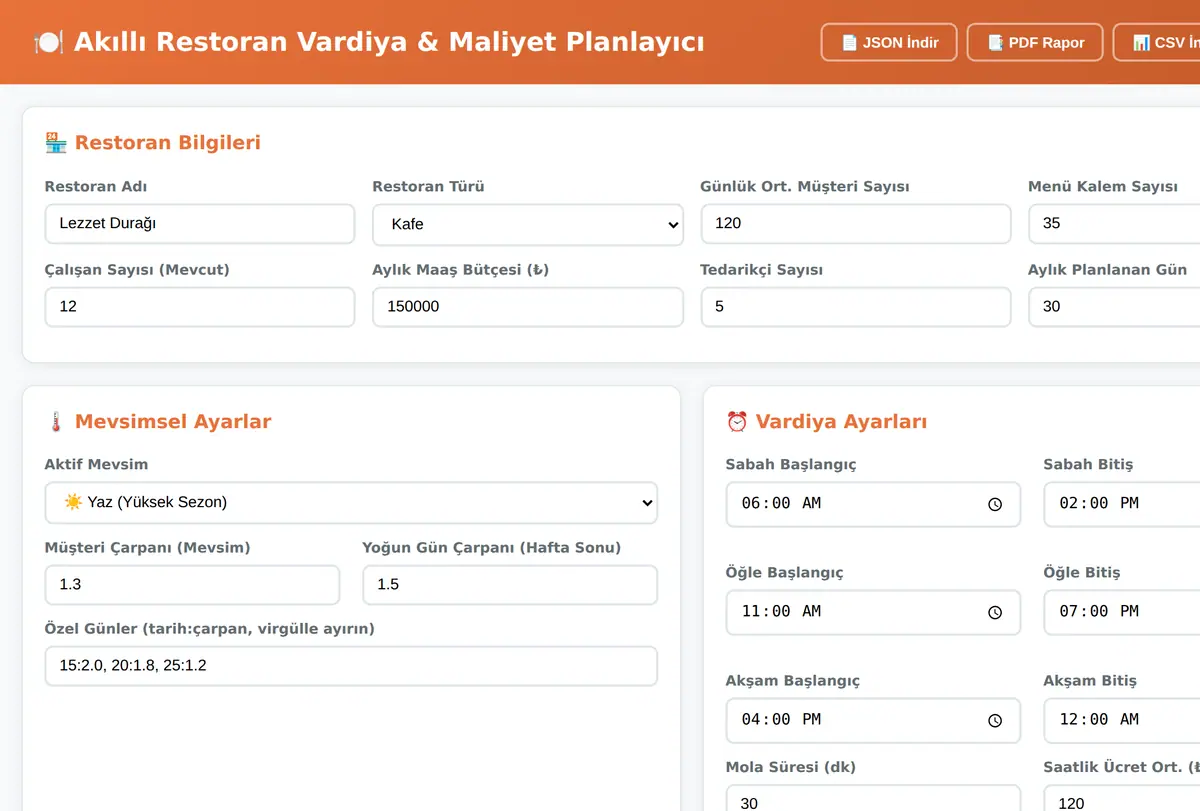1200x811 pixels.
Task: Download data with JSON İndir button
Action: pyautogui.click(x=889, y=43)
